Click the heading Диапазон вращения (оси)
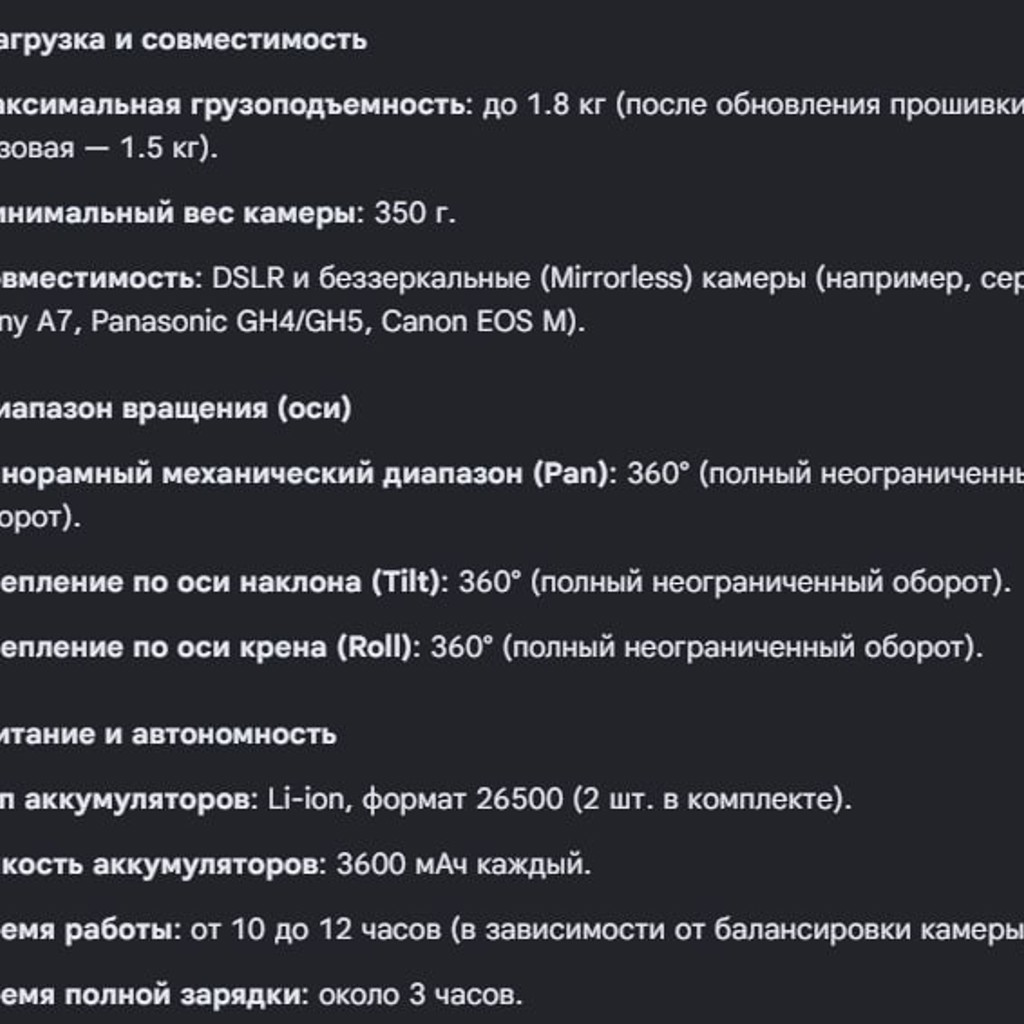Viewport: 1024px width, 1024px height. [175, 409]
